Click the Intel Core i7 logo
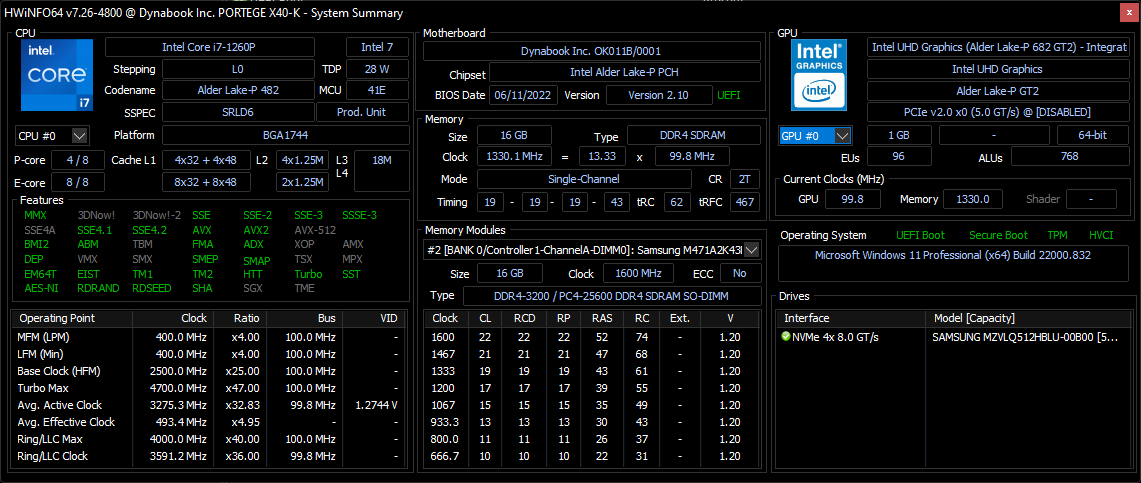Viewport: 1141px width, 483px height. tap(57, 75)
